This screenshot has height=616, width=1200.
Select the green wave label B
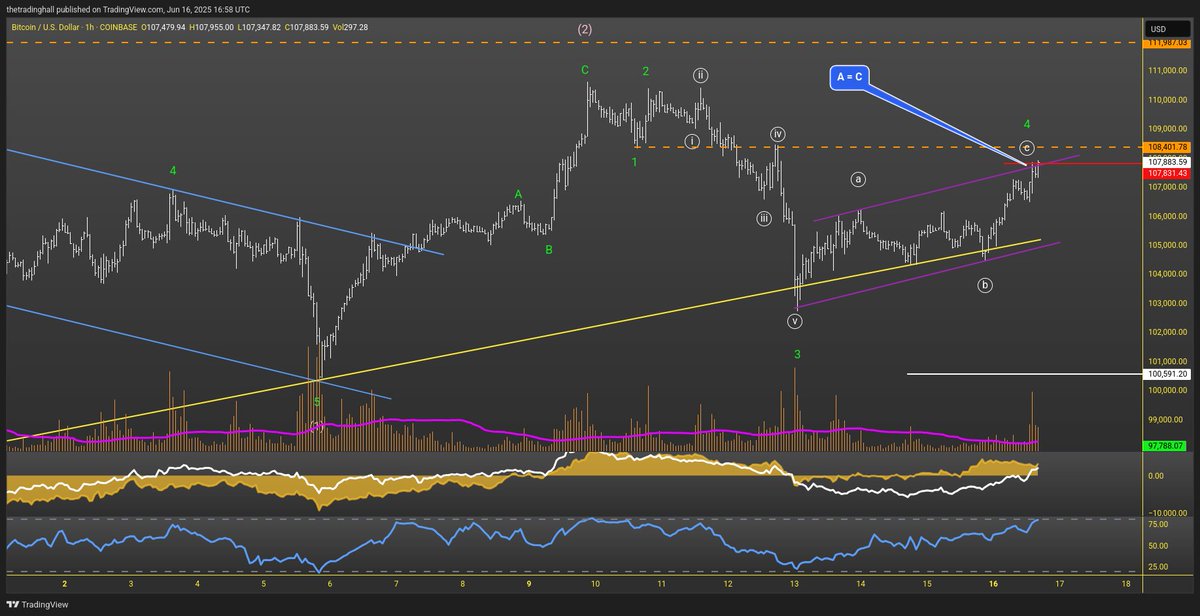pyautogui.click(x=549, y=250)
